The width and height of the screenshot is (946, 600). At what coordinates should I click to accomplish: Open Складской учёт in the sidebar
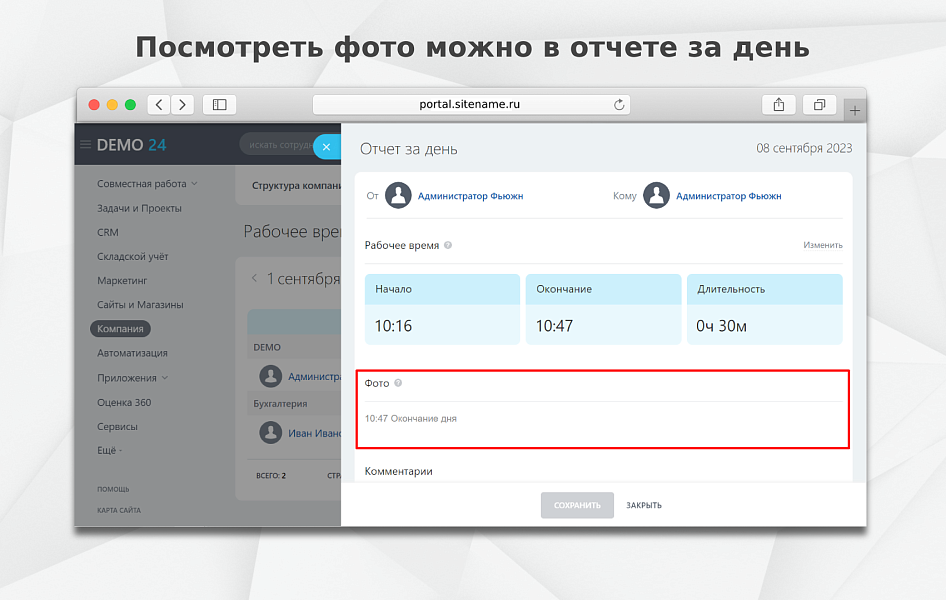coord(133,256)
